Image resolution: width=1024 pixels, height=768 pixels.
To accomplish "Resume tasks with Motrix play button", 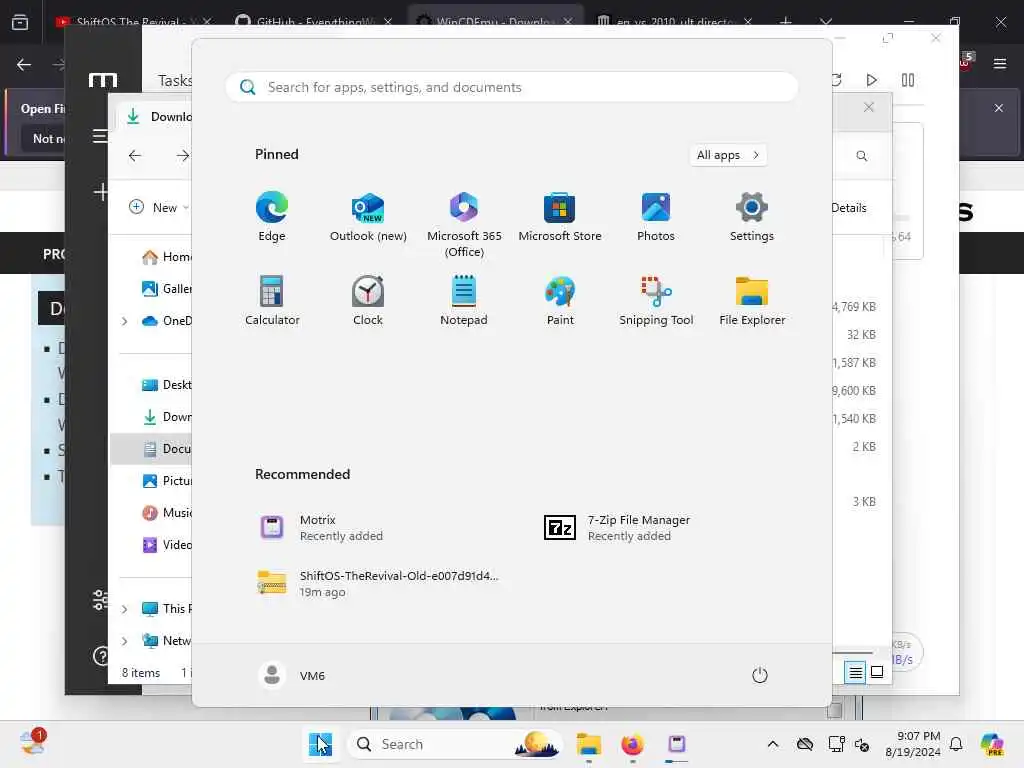I will 871,80.
